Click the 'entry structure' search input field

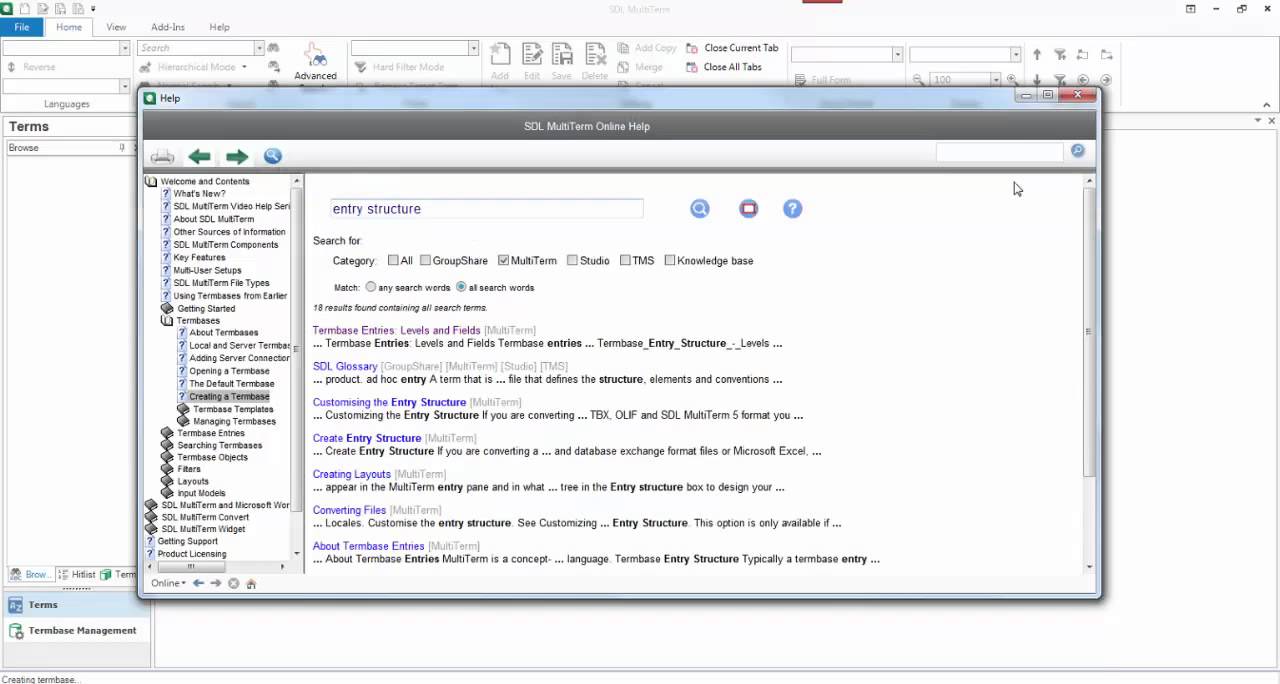(487, 209)
